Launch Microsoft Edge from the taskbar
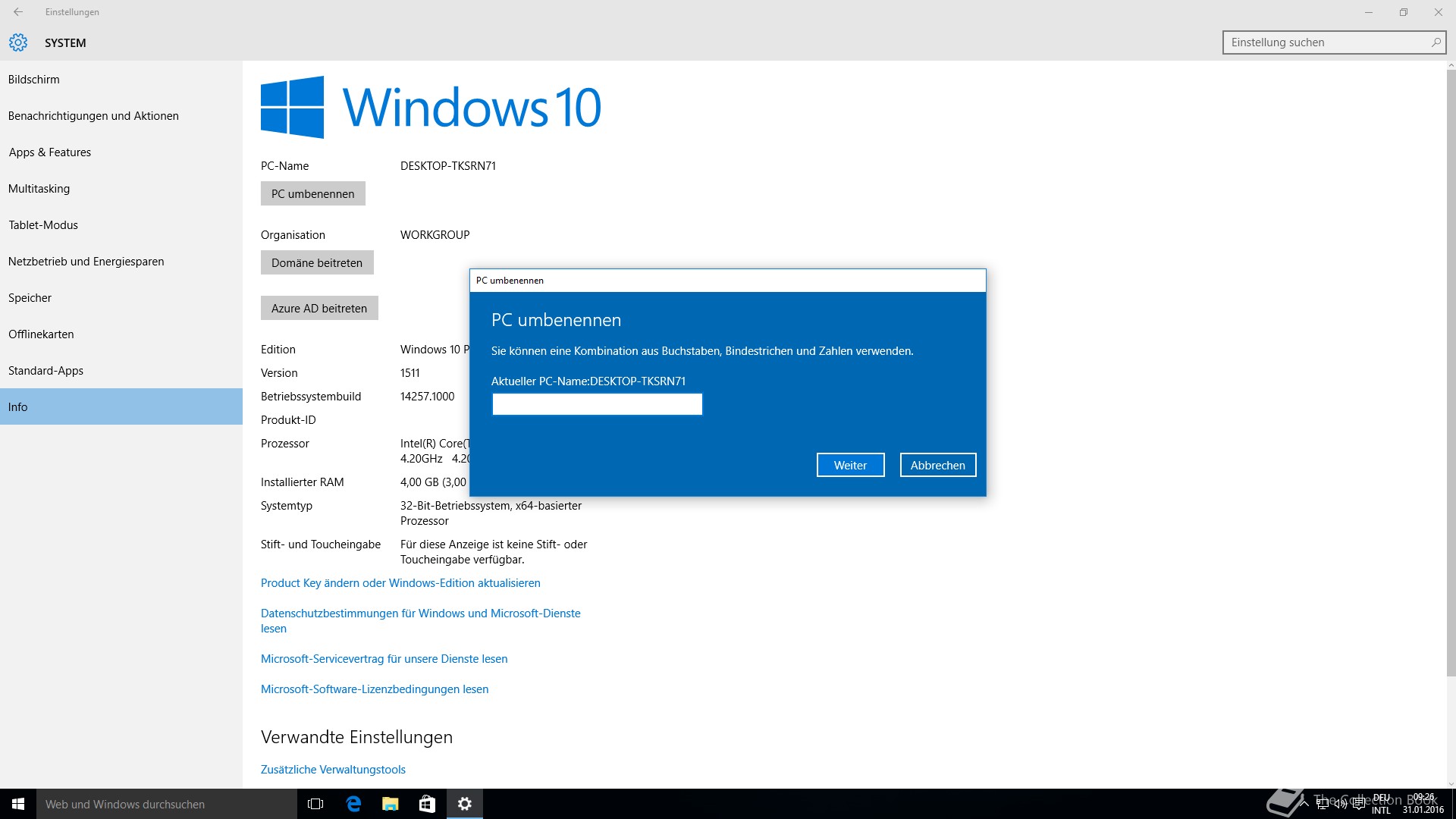The height and width of the screenshot is (819, 1456). (x=353, y=804)
